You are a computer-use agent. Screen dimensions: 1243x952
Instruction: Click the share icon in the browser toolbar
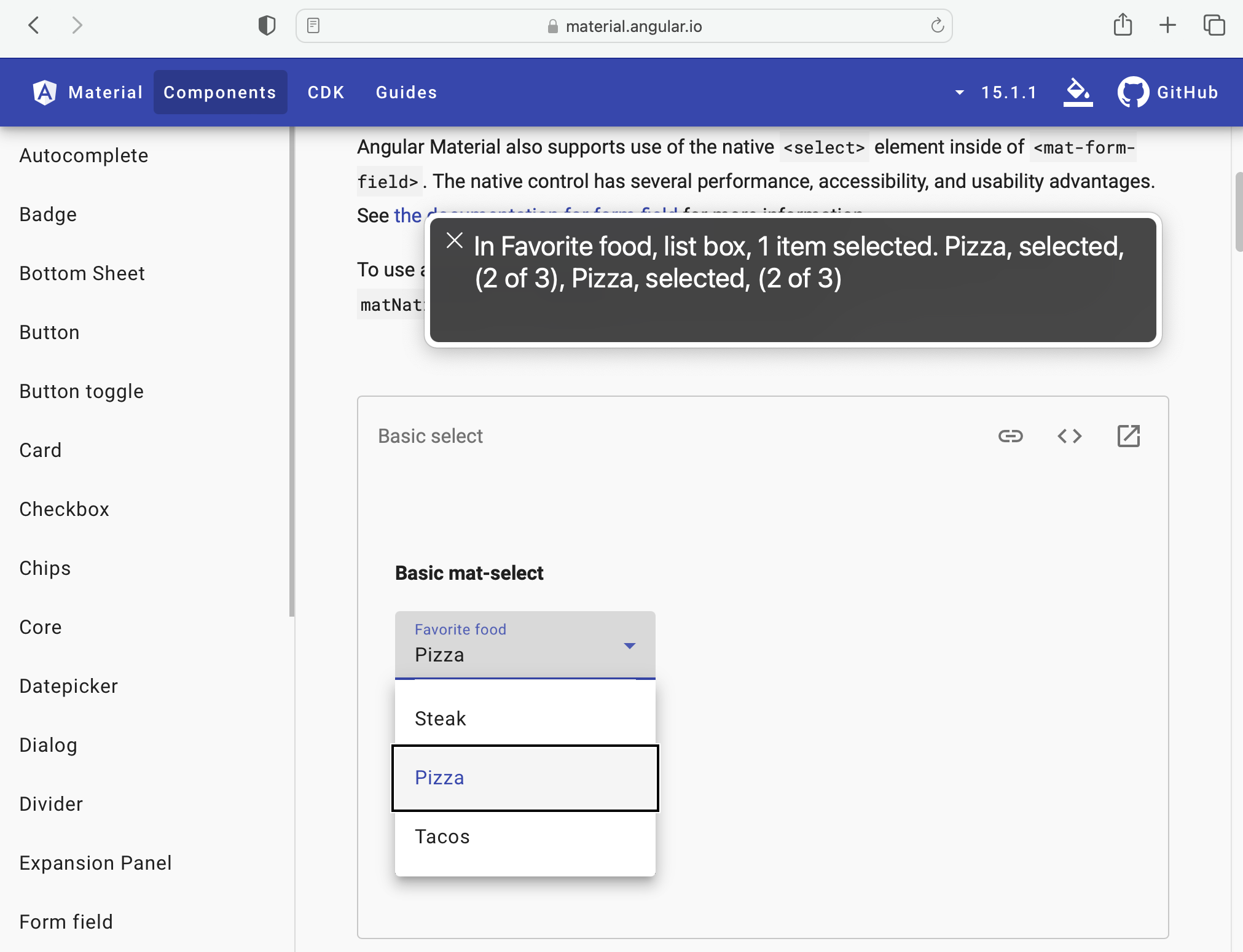pos(1123,25)
